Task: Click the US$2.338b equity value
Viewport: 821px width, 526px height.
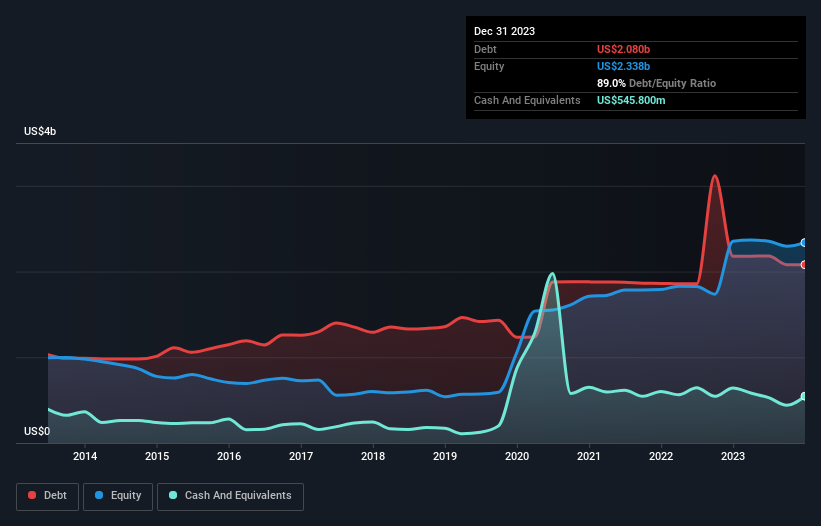Action: [x=623, y=66]
